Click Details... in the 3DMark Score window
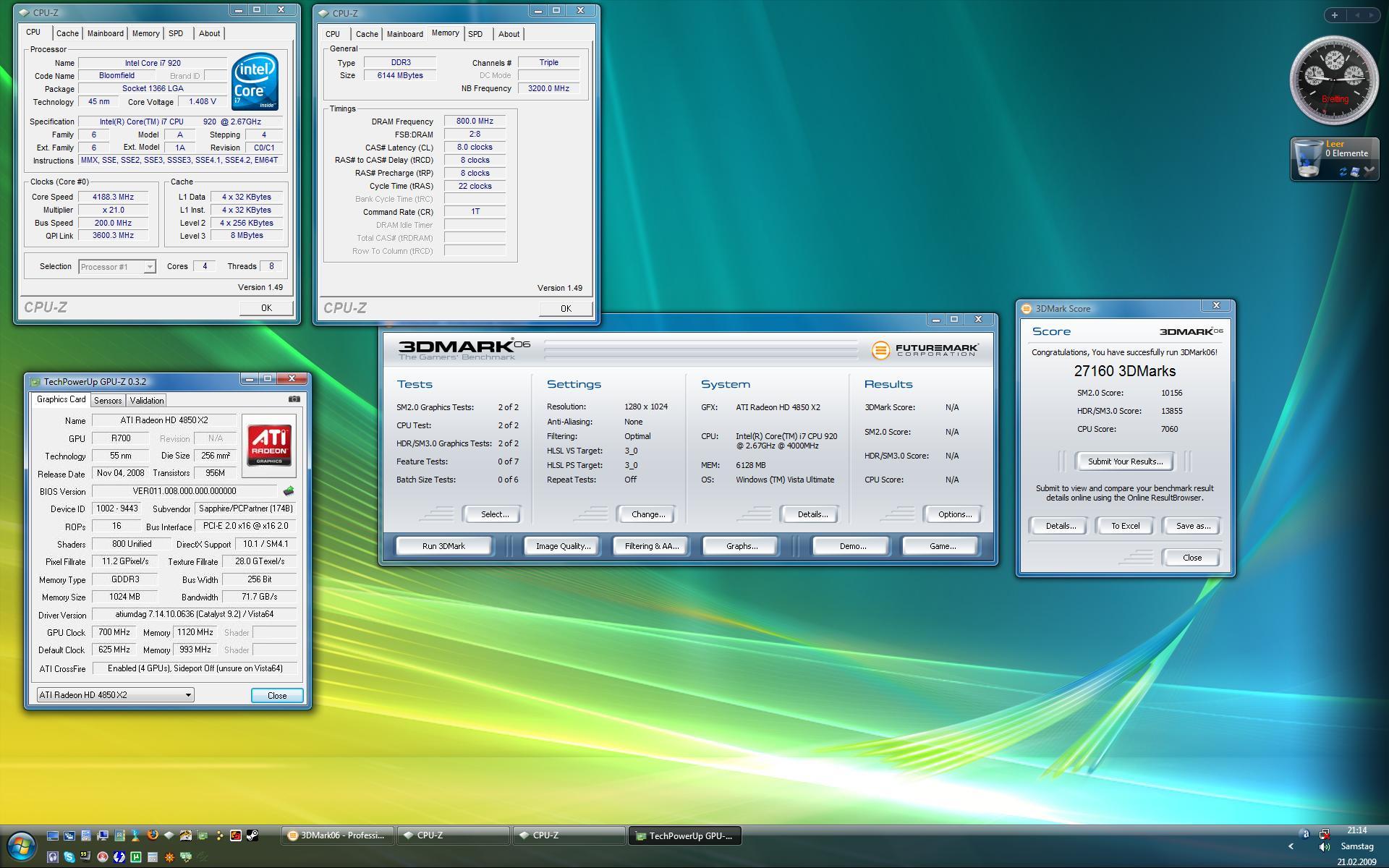Image resolution: width=1389 pixels, height=868 pixels. 1060,526
